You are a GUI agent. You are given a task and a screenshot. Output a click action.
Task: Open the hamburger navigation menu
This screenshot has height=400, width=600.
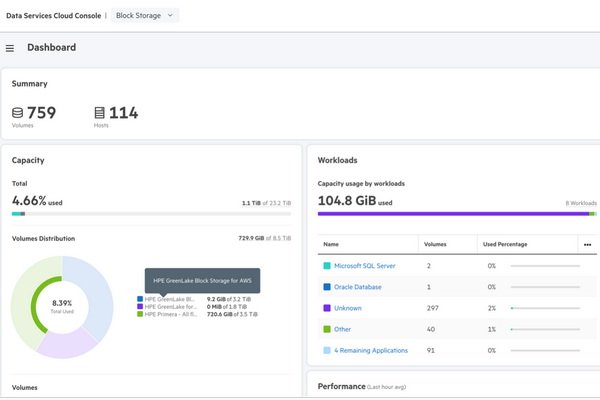(x=10, y=48)
